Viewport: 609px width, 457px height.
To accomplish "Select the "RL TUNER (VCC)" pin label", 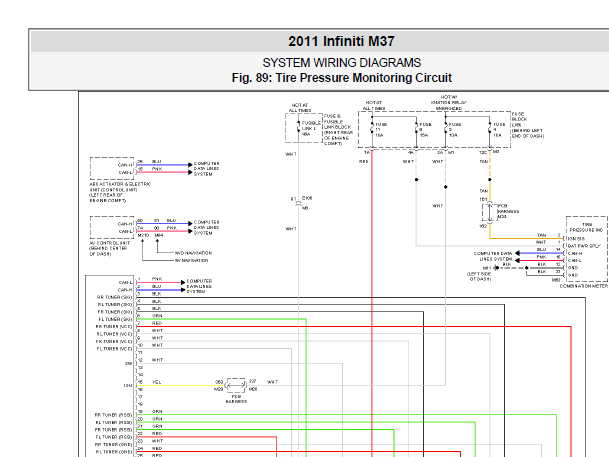I will coord(115,334).
